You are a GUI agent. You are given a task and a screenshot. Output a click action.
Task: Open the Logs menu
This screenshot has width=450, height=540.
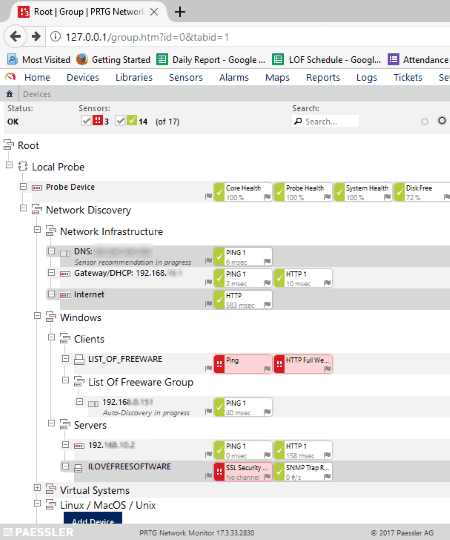click(x=367, y=77)
